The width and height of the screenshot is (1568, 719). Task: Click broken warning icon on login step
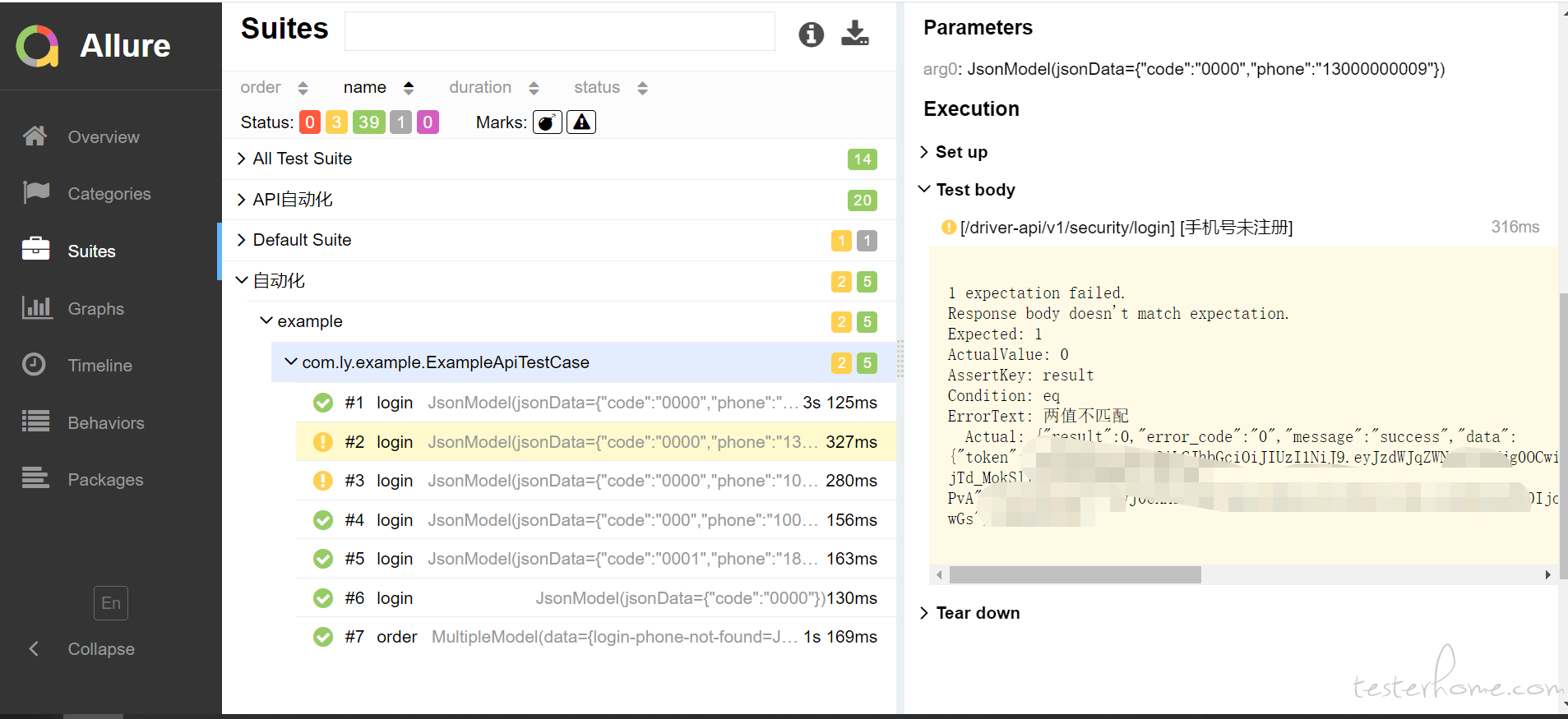click(949, 227)
